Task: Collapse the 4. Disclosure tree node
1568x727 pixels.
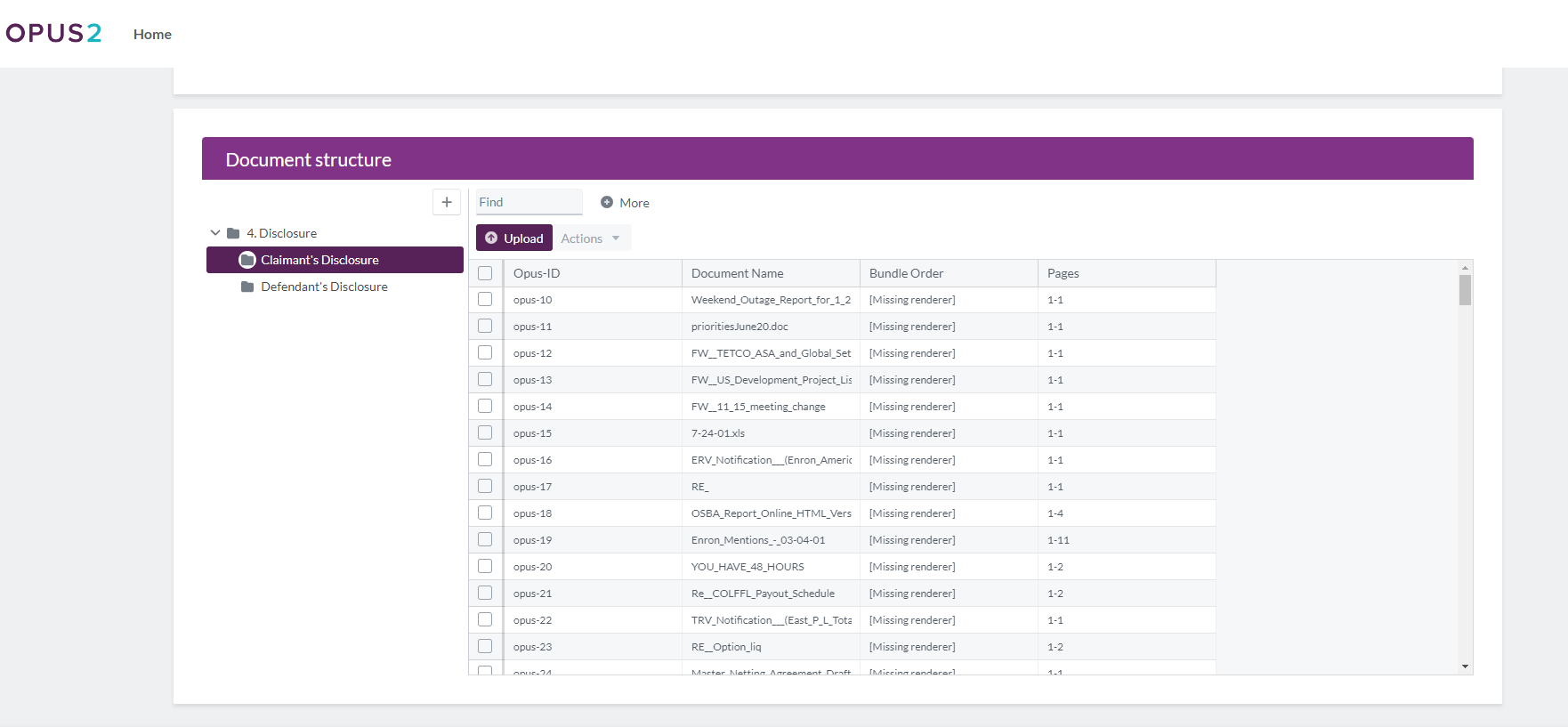Action: (215, 233)
